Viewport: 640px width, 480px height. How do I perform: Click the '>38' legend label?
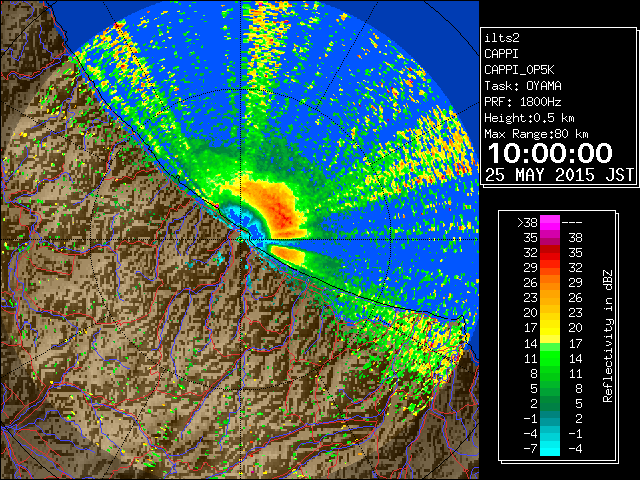tap(527, 223)
